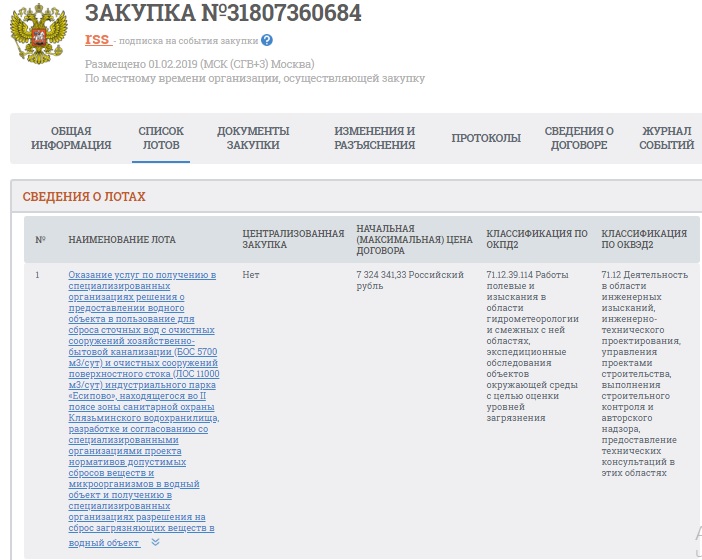Expand the full lot name with double chevron
Viewport: 702px width, 560px height.
click(155, 542)
